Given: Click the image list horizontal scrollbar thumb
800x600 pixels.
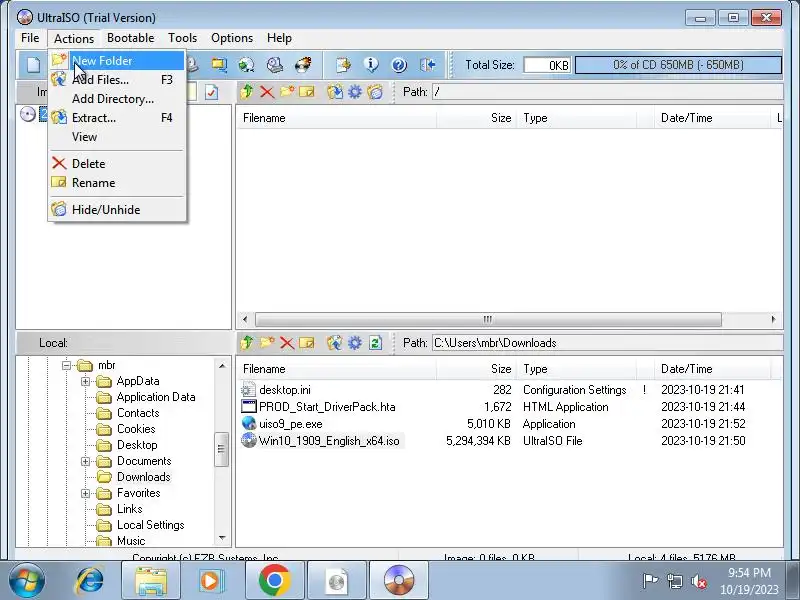Looking at the screenshot, I should pos(488,319).
